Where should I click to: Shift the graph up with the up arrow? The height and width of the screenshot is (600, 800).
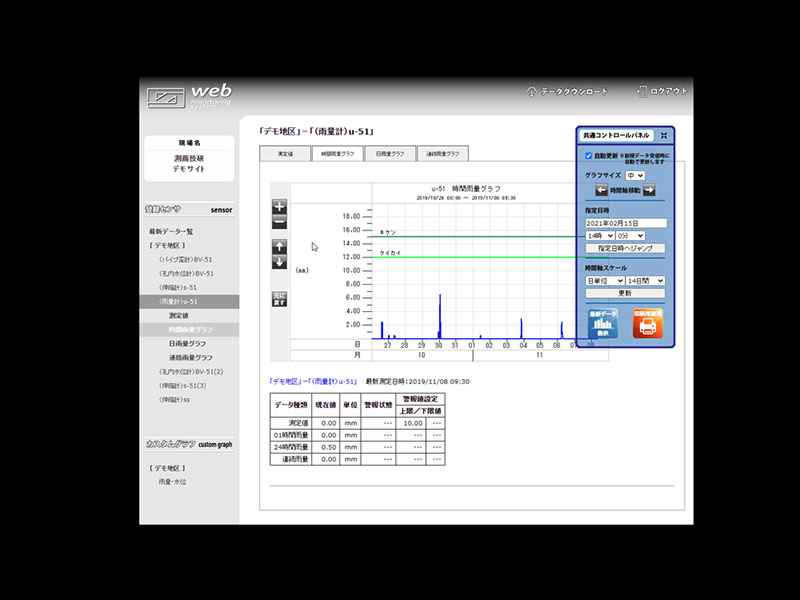[x=279, y=246]
